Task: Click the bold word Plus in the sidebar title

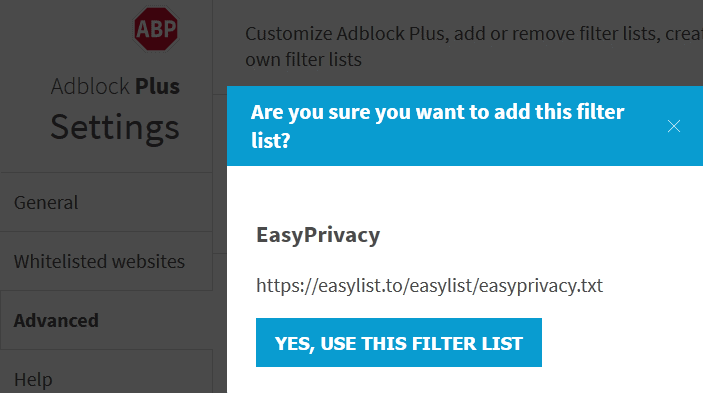Action: tap(157, 86)
